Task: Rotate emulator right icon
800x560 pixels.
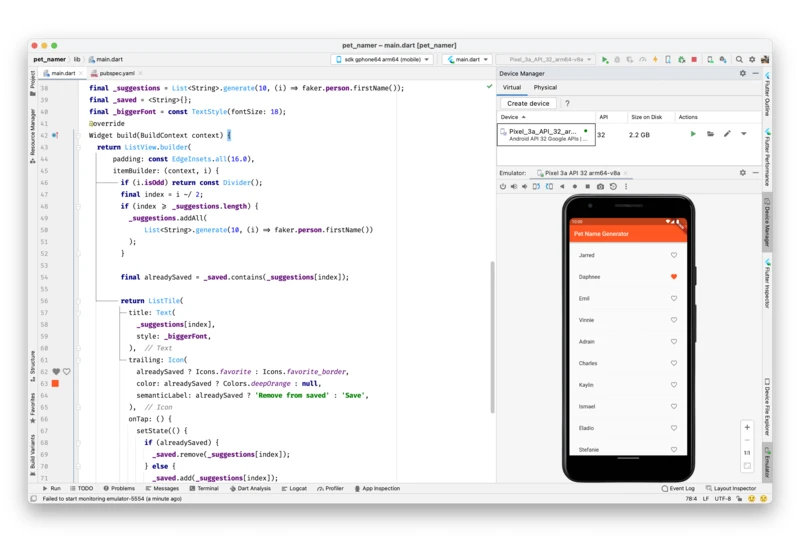Action: pyautogui.click(x=549, y=187)
